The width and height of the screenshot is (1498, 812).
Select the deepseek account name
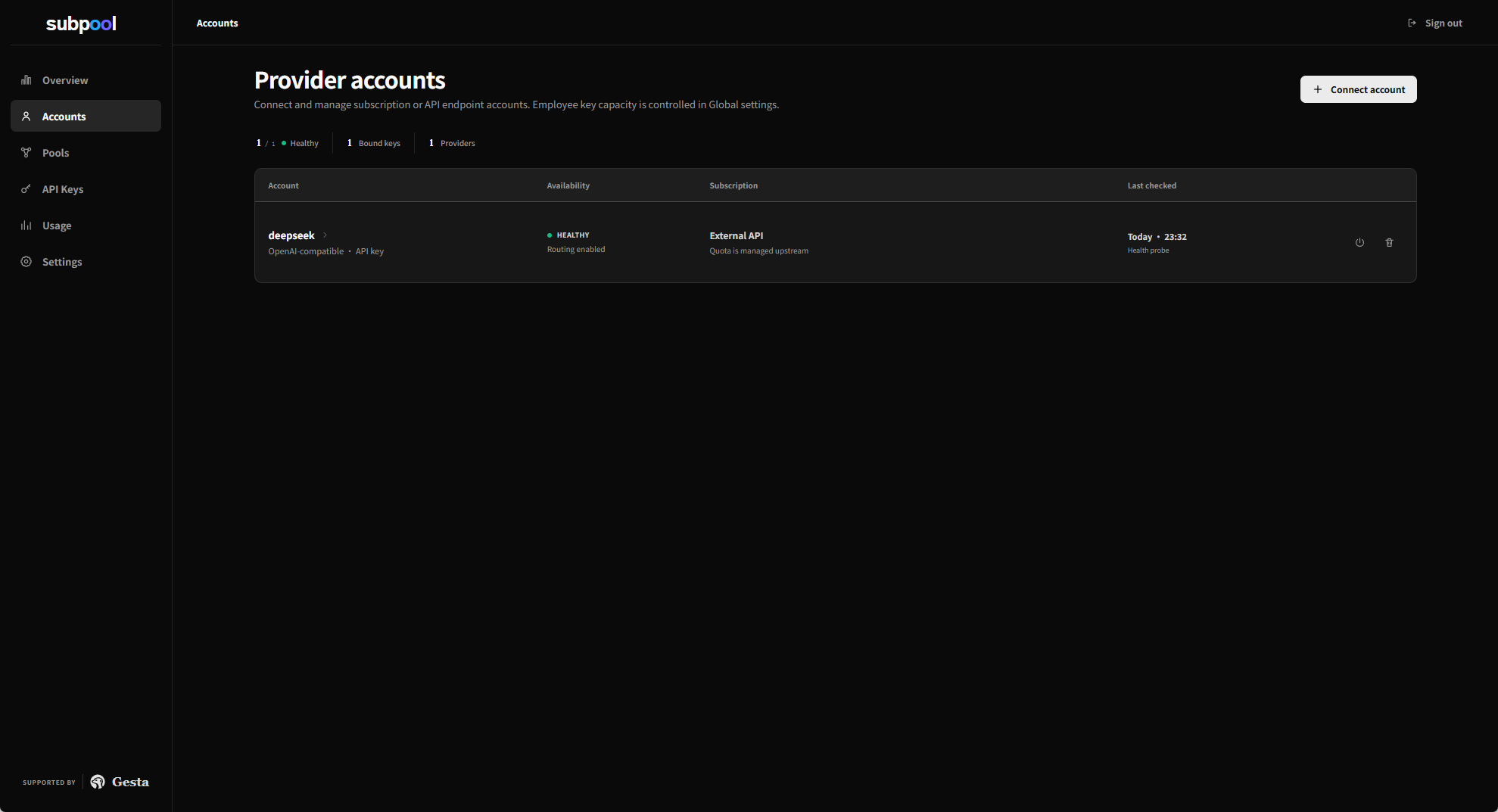tap(291, 235)
